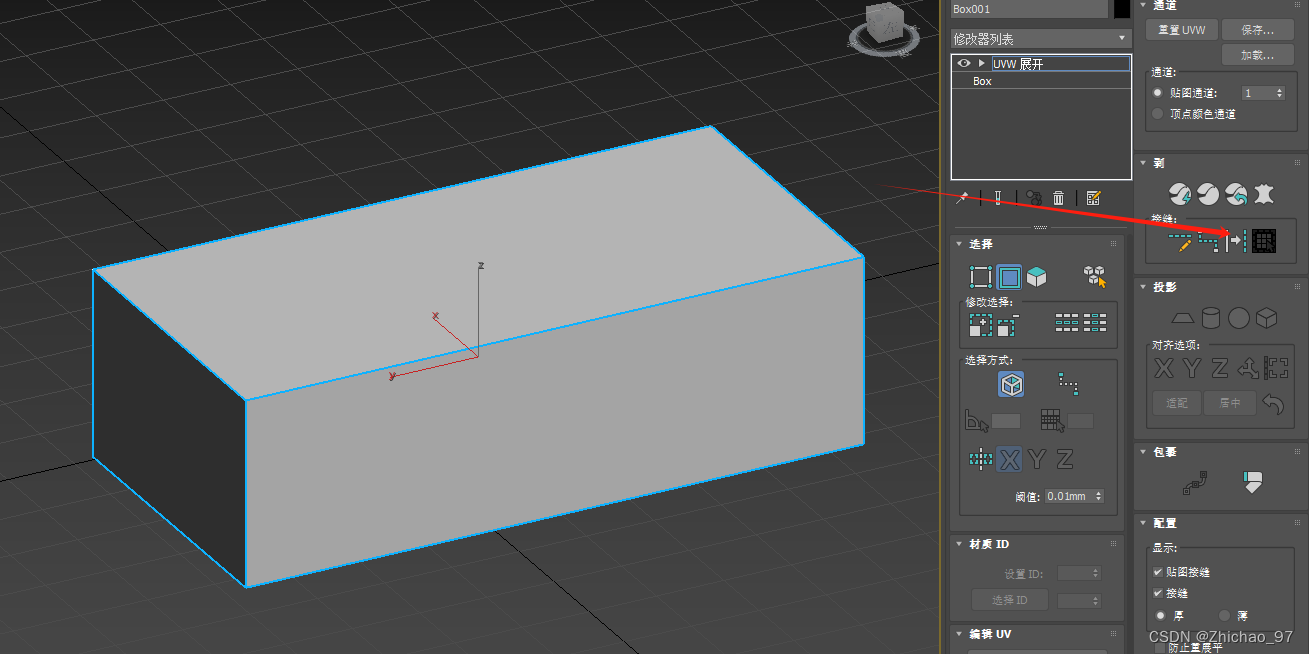Shrink the XYZ selection
The height and width of the screenshot is (654, 1309).
pyautogui.click(x=1008, y=323)
